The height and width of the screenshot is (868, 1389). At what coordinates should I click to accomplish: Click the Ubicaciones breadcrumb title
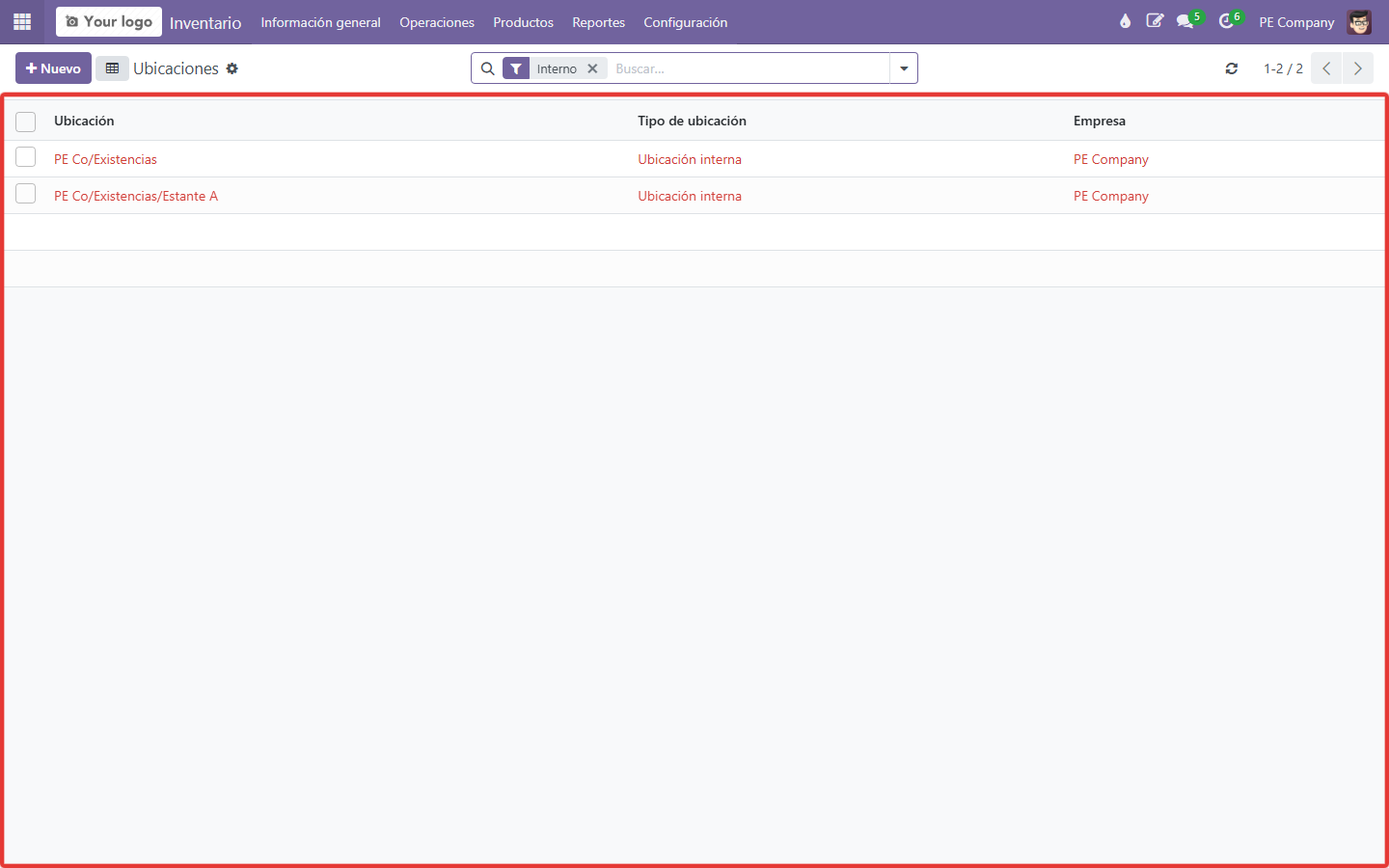click(176, 68)
